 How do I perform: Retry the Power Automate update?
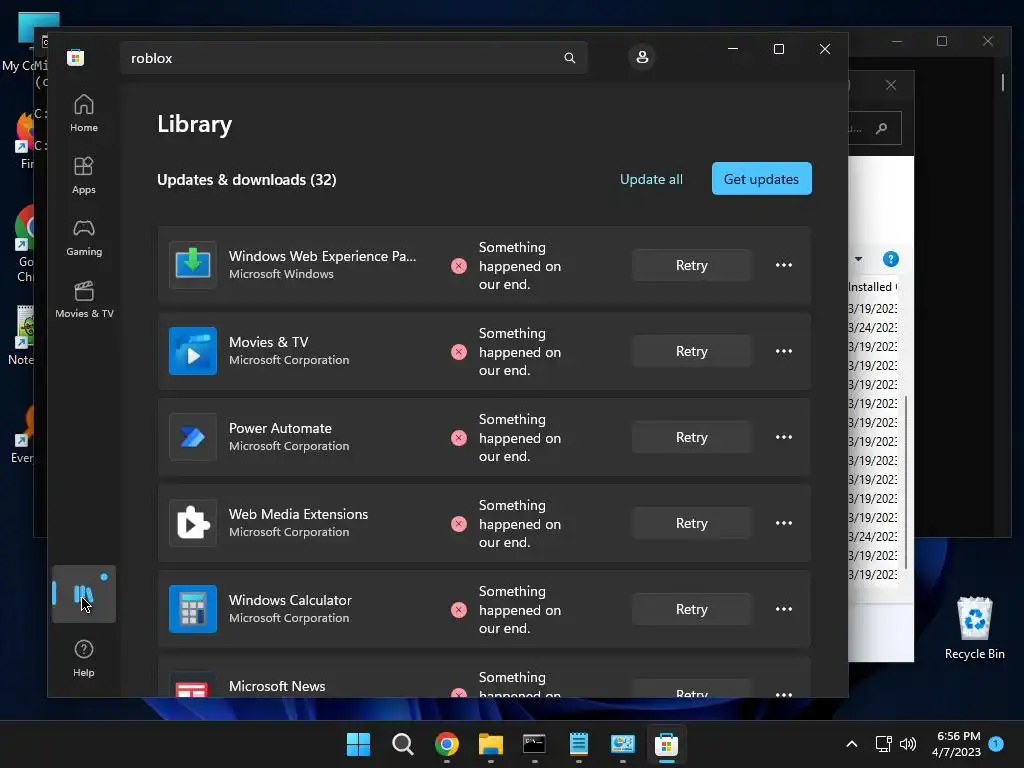click(692, 438)
